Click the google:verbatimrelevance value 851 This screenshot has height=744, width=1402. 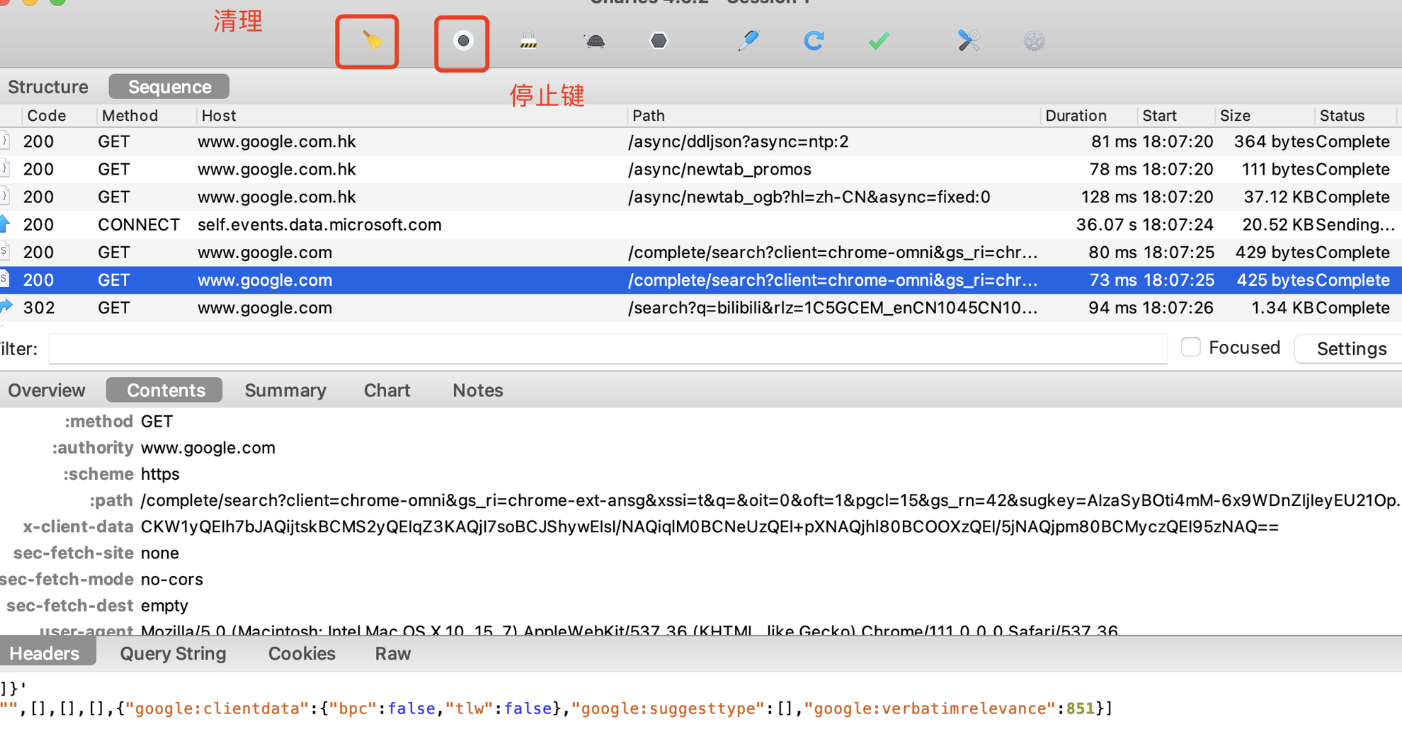click(1081, 709)
